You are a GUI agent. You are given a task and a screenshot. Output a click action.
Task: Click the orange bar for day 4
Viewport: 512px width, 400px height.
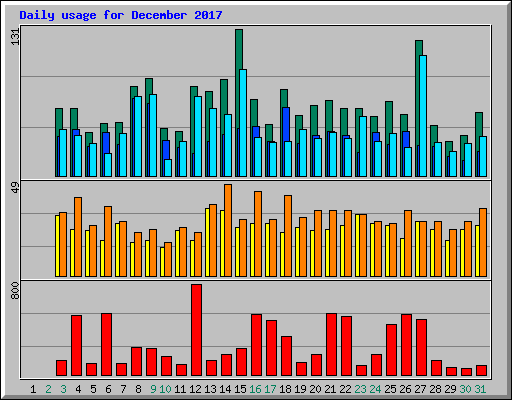(78, 237)
